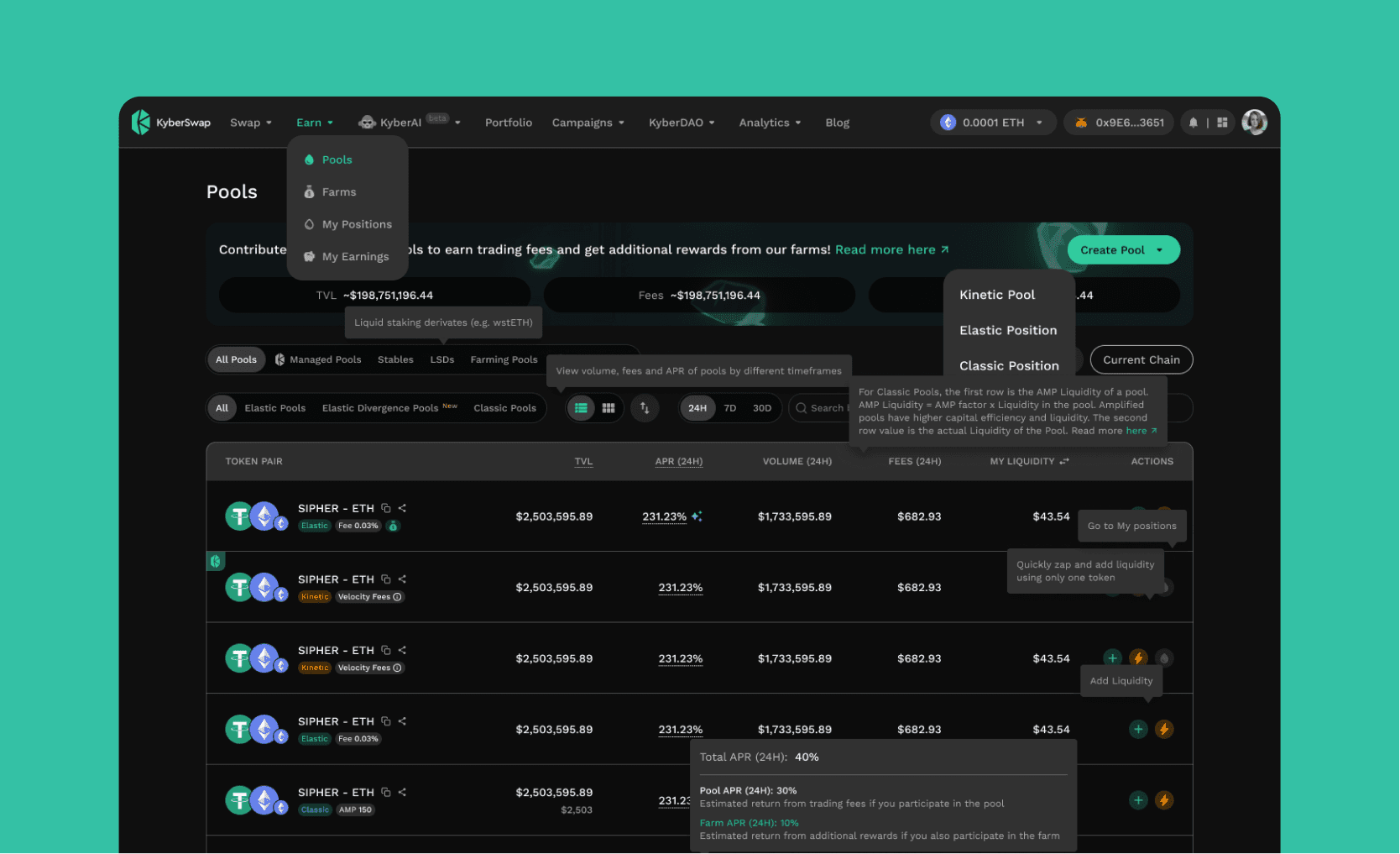1400x854 pixels.
Task: Add liquidity in the Classic AMP 150 row
Action: coord(1138,800)
